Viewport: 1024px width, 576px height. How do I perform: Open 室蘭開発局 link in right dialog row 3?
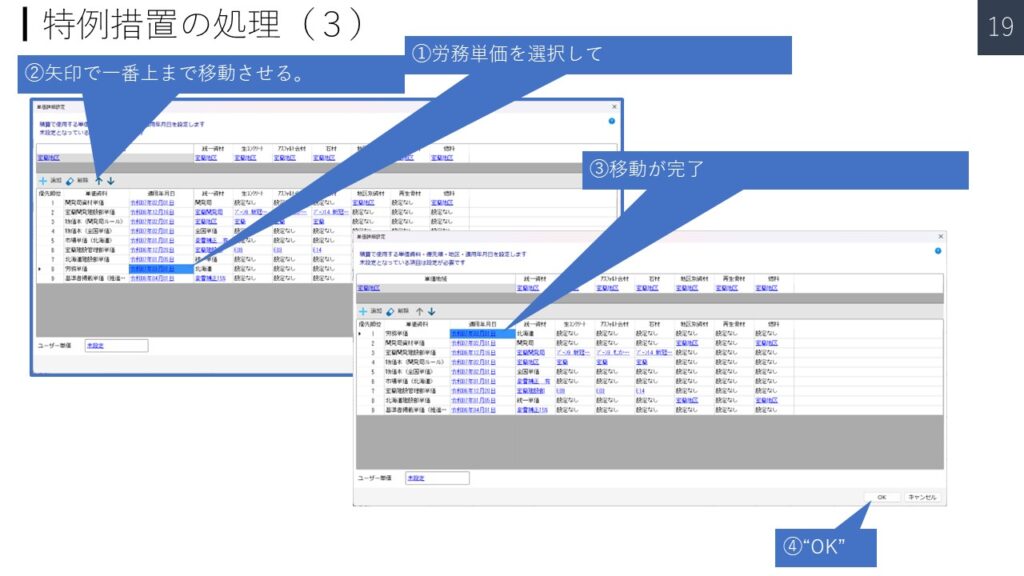pos(530,352)
